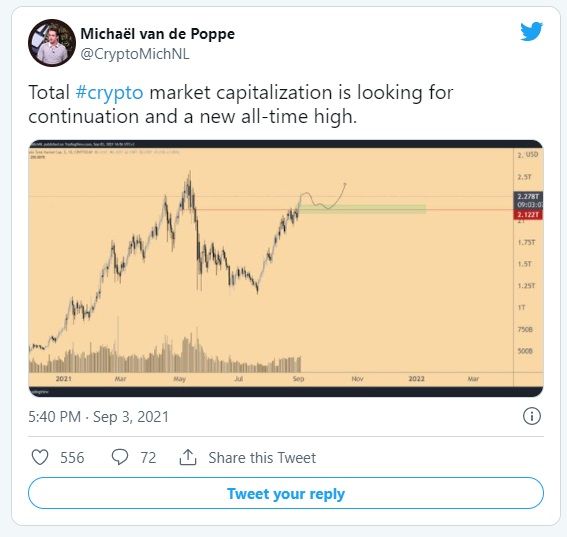Open the @CryptoMichNL handle
This screenshot has width=567, height=537.
(135, 54)
